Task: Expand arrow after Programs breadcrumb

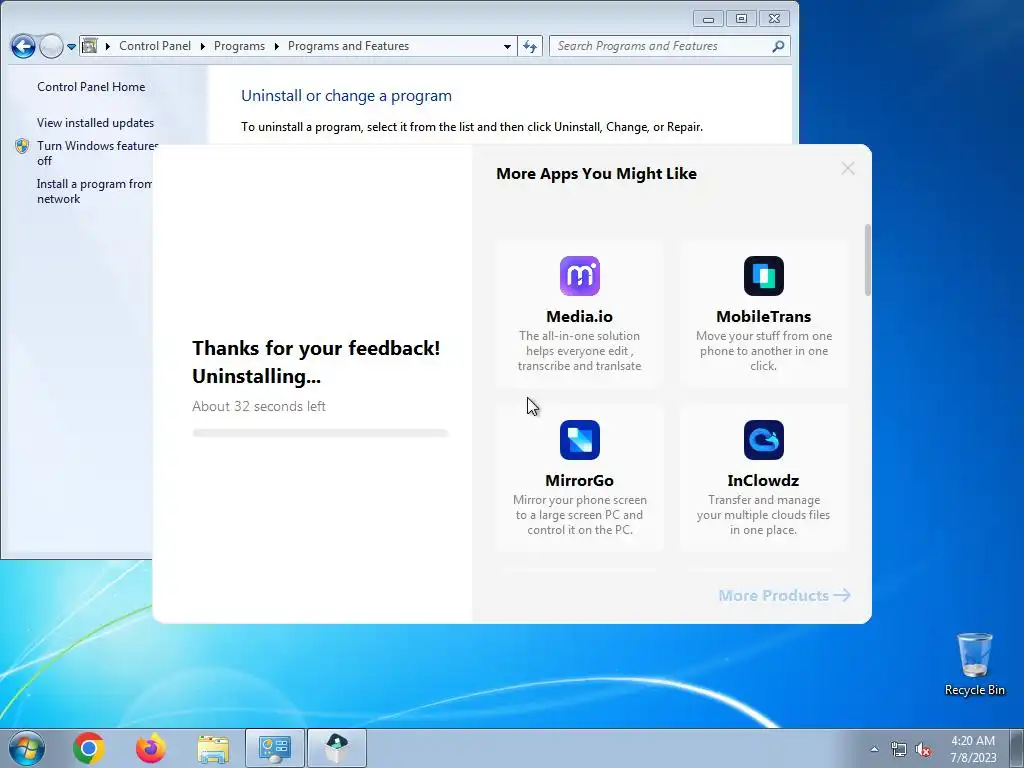Action: (276, 46)
